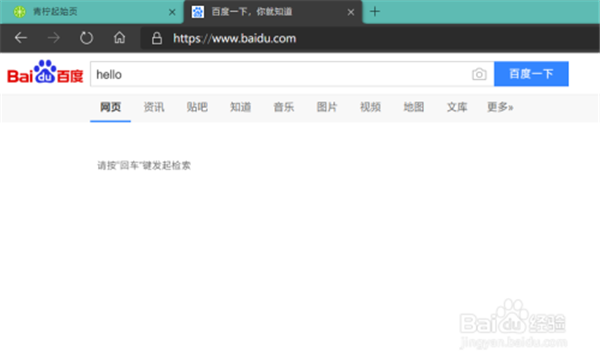This screenshot has height=363, width=600.
Task: Reload the page with refresh icon
Action: (86, 38)
